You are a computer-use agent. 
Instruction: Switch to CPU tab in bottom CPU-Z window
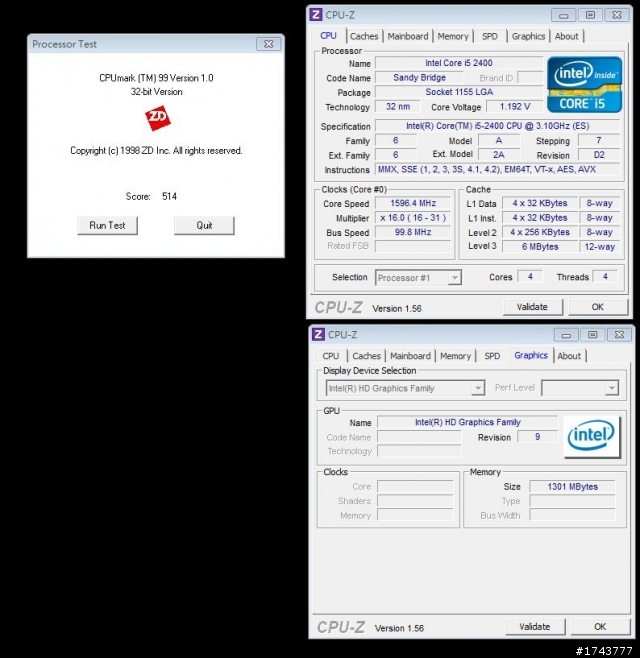tap(331, 356)
